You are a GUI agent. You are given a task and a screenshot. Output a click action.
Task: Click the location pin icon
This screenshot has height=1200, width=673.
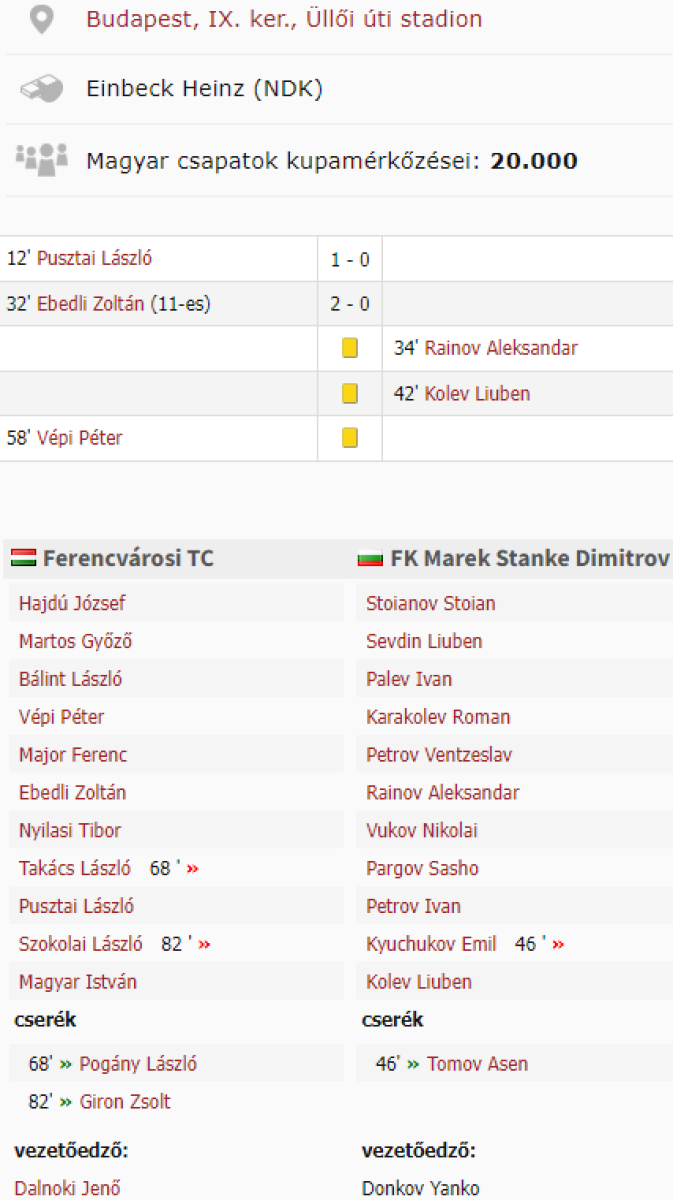[x=40, y=19]
